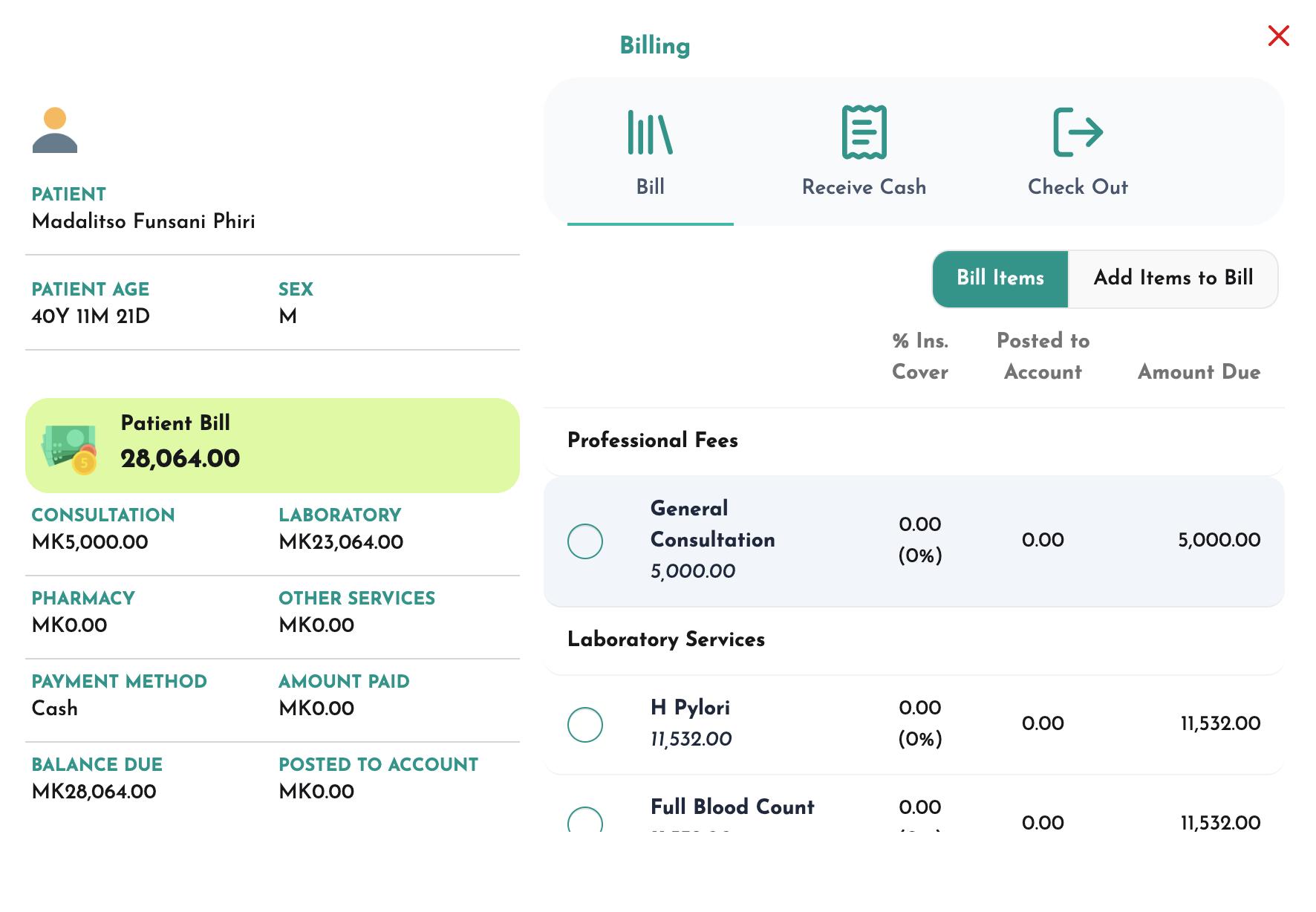This screenshot has height=912, width=1316.
Task: Click the money stack icon
Action: [69, 449]
